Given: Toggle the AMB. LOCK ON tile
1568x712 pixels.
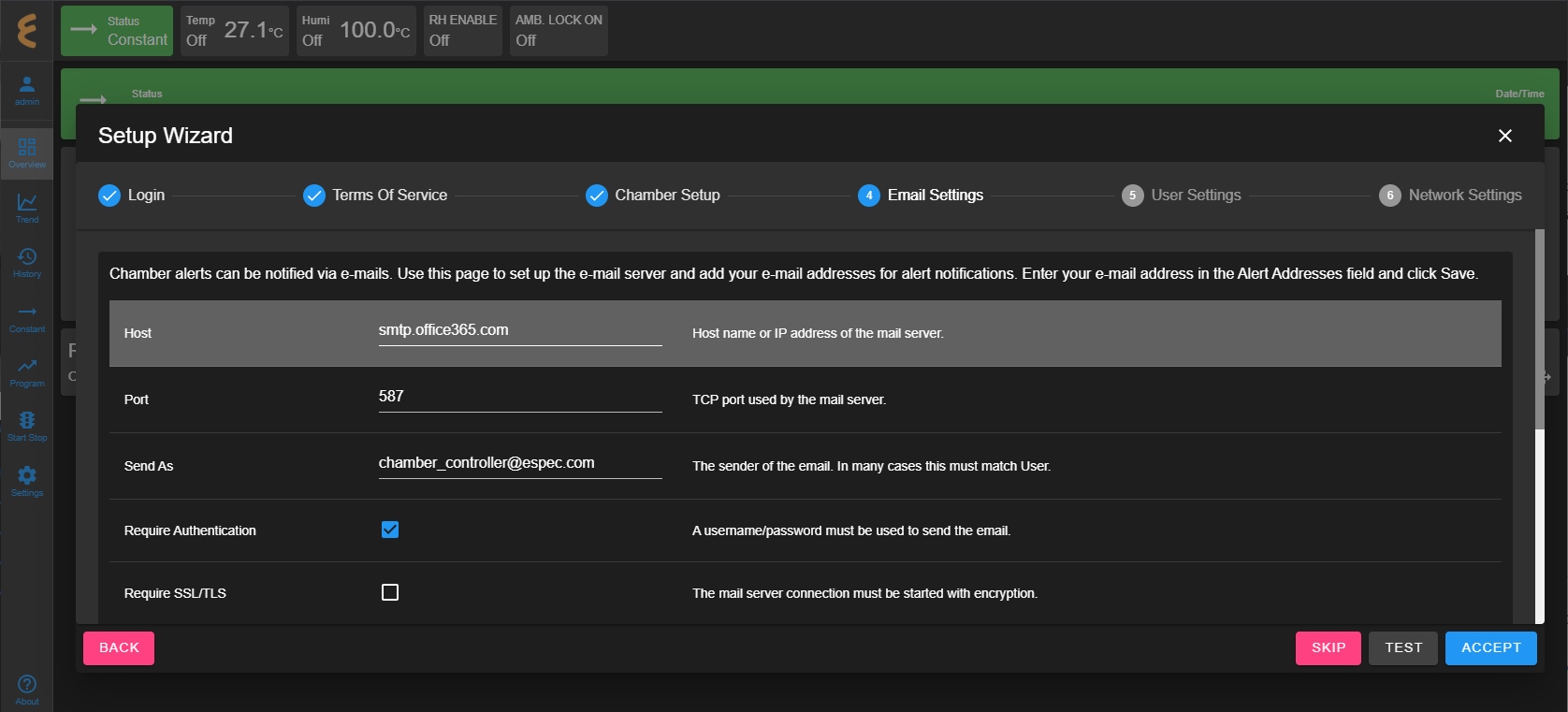Looking at the screenshot, I should coord(559,31).
